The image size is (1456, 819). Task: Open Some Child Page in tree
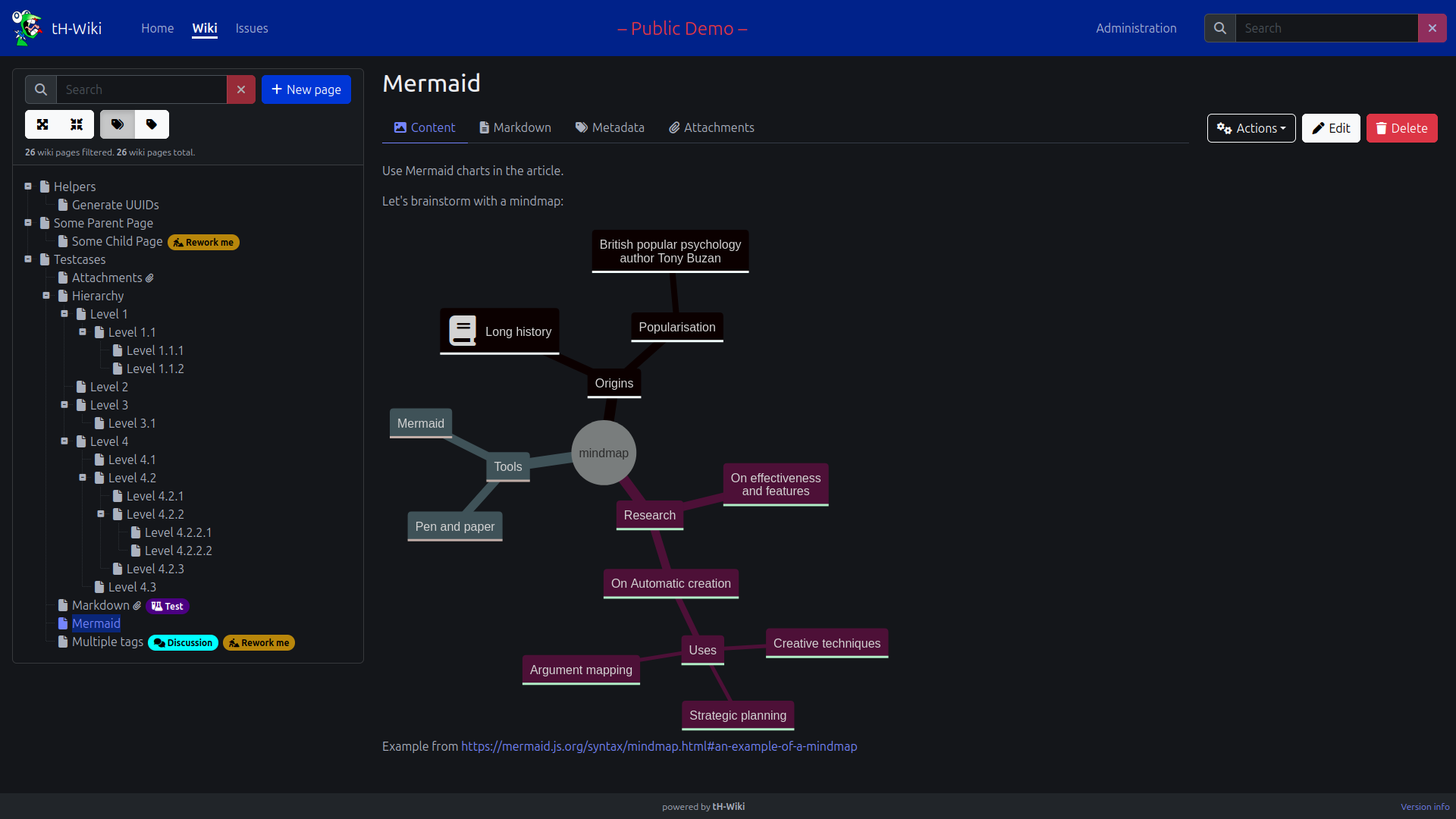(x=117, y=241)
